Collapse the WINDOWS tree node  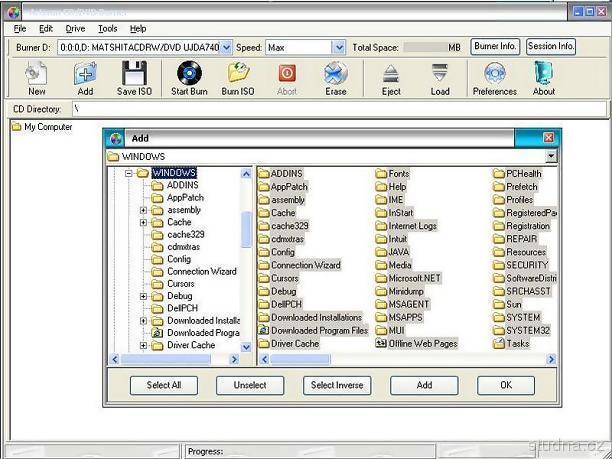click(129, 173)
